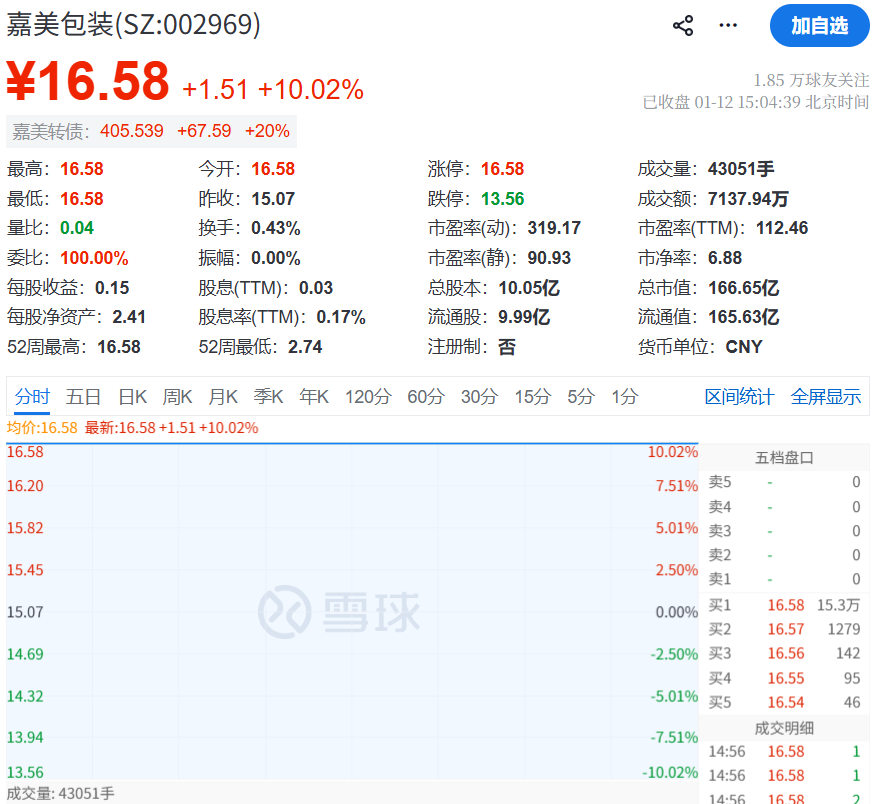Select the 日K candlestick tab
Viewport: 873px width, 804px height.
coord(132,396)
